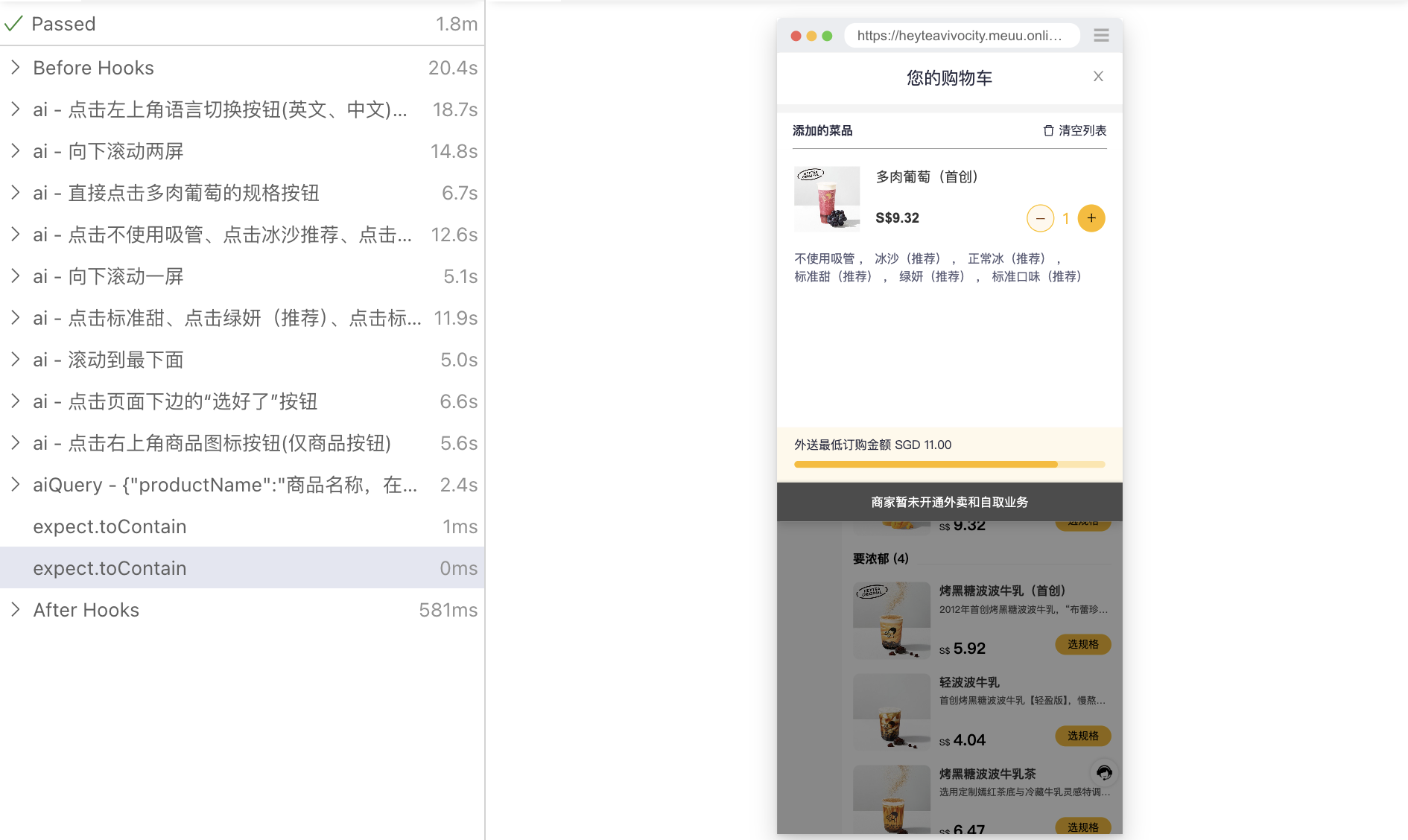Click '选规格' for the 5.92 milk drink
Viewport: 1408px width, 840px height.
[1082, 644]
